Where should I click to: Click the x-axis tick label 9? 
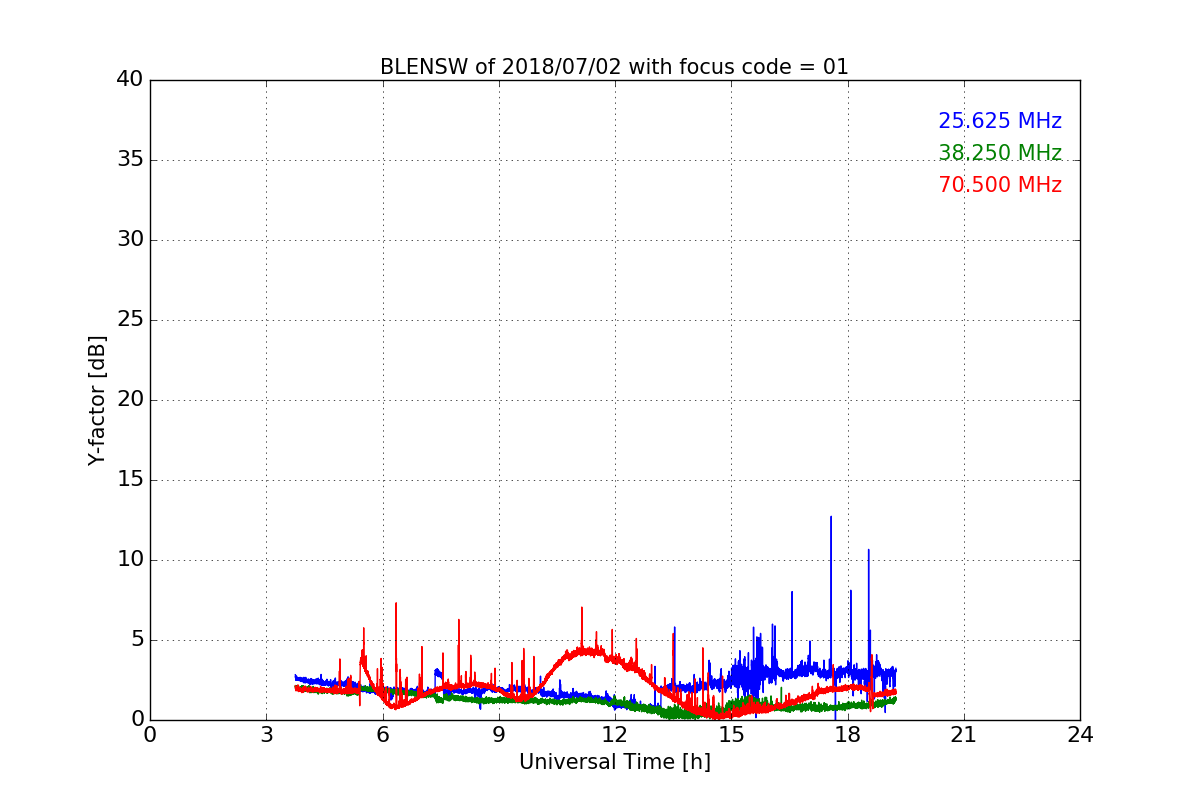(x=499, y=735)
